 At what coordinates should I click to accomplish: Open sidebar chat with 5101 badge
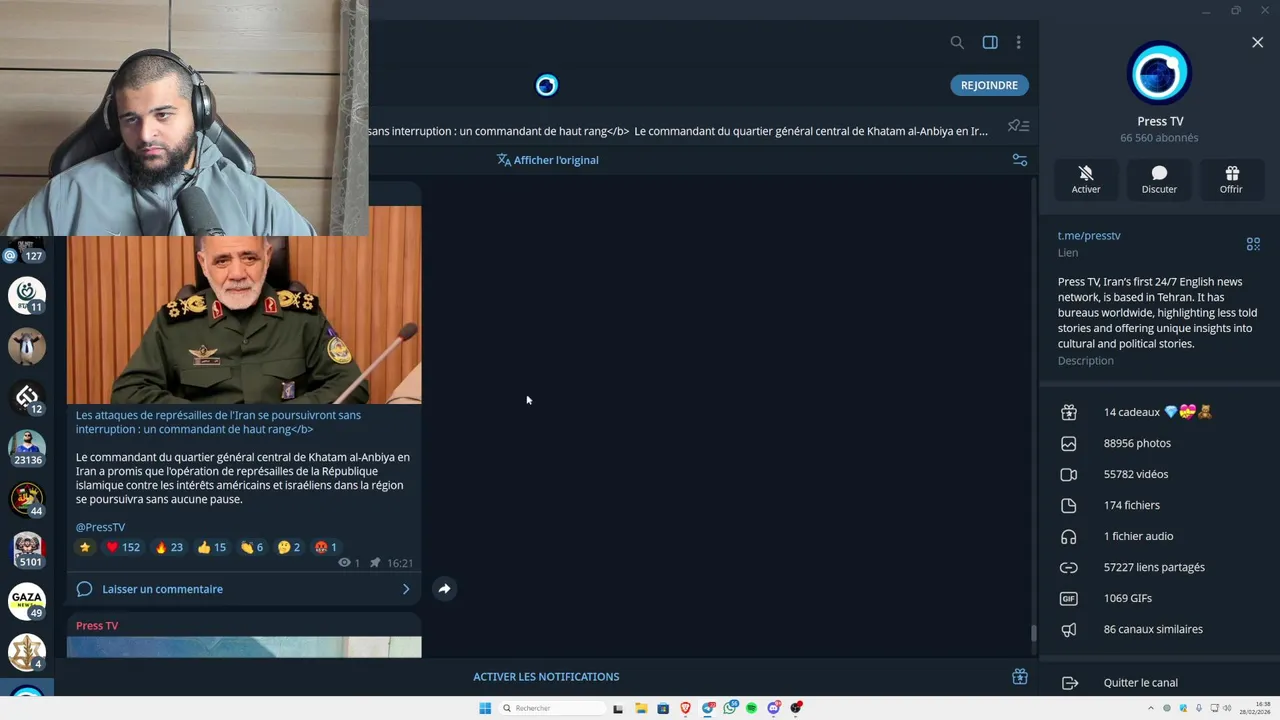click(27, 550)
